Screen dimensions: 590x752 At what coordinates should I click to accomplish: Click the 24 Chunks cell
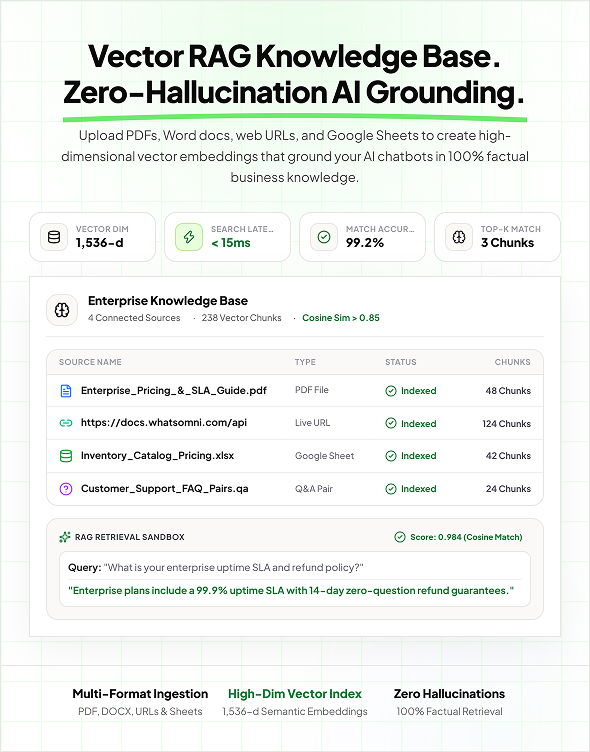click(x=508, y=489)
